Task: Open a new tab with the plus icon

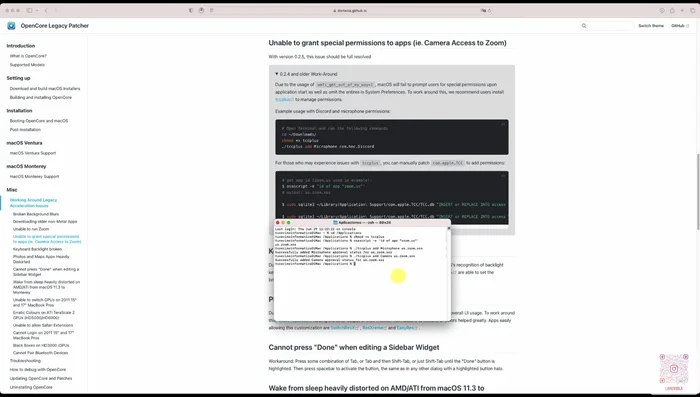Action: coord(682,10)
